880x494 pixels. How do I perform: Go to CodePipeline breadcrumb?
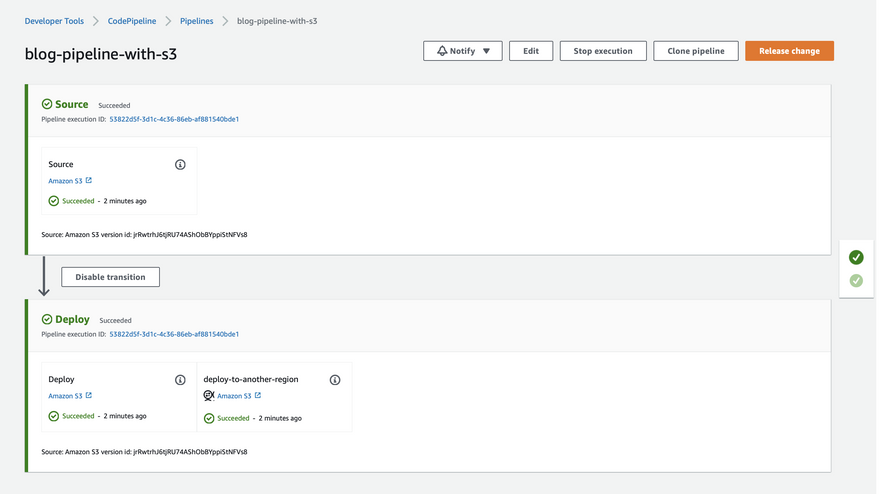[132, 21]
